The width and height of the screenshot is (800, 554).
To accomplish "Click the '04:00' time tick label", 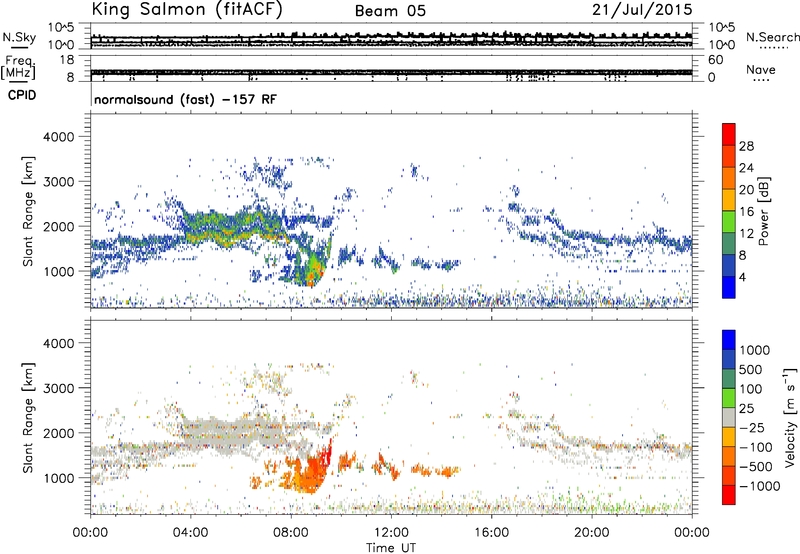I will [190, 533].
